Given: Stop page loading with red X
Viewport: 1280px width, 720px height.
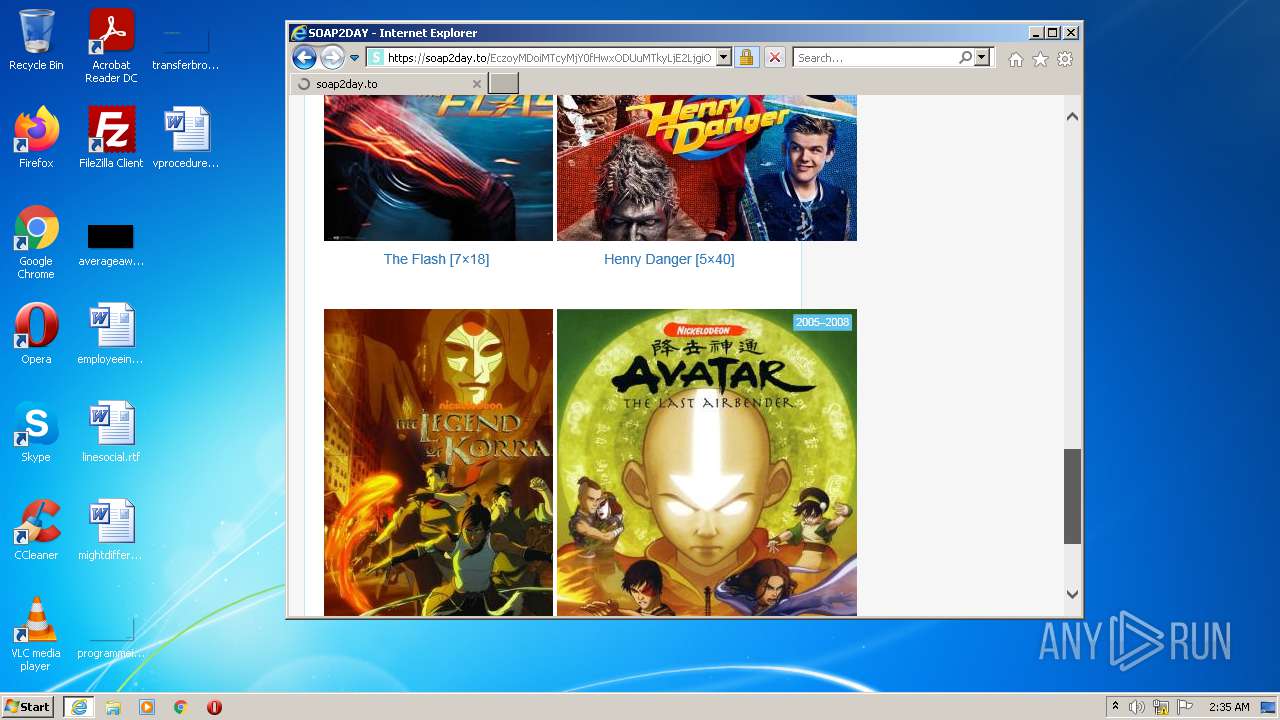Looking at the screenshot, I should click(774, 58).
